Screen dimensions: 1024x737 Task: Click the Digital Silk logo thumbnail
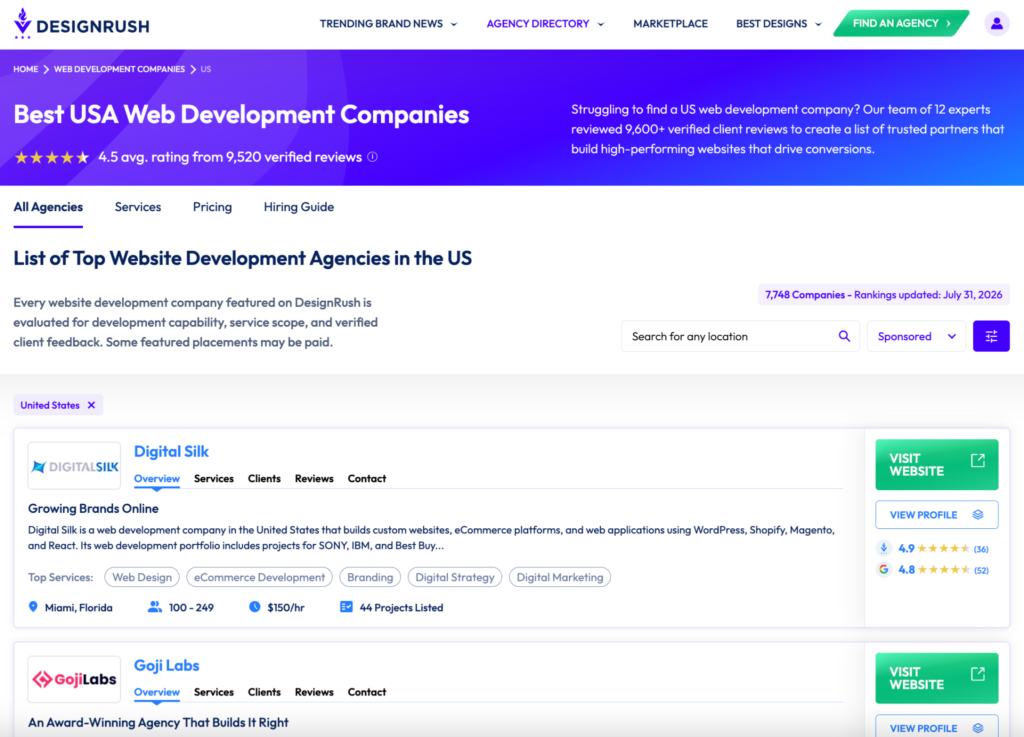(x=74, y=466)
